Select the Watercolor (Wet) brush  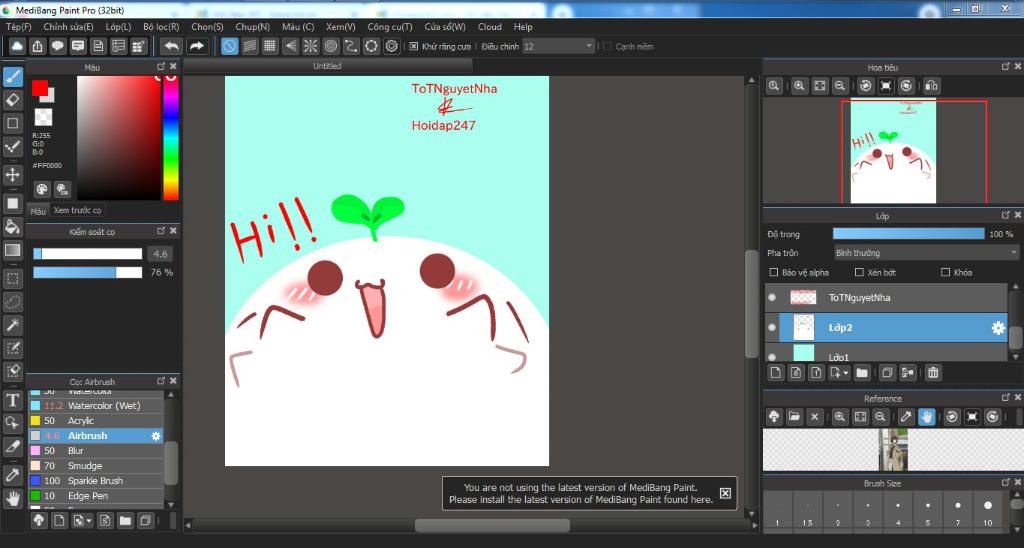(96, 406)
